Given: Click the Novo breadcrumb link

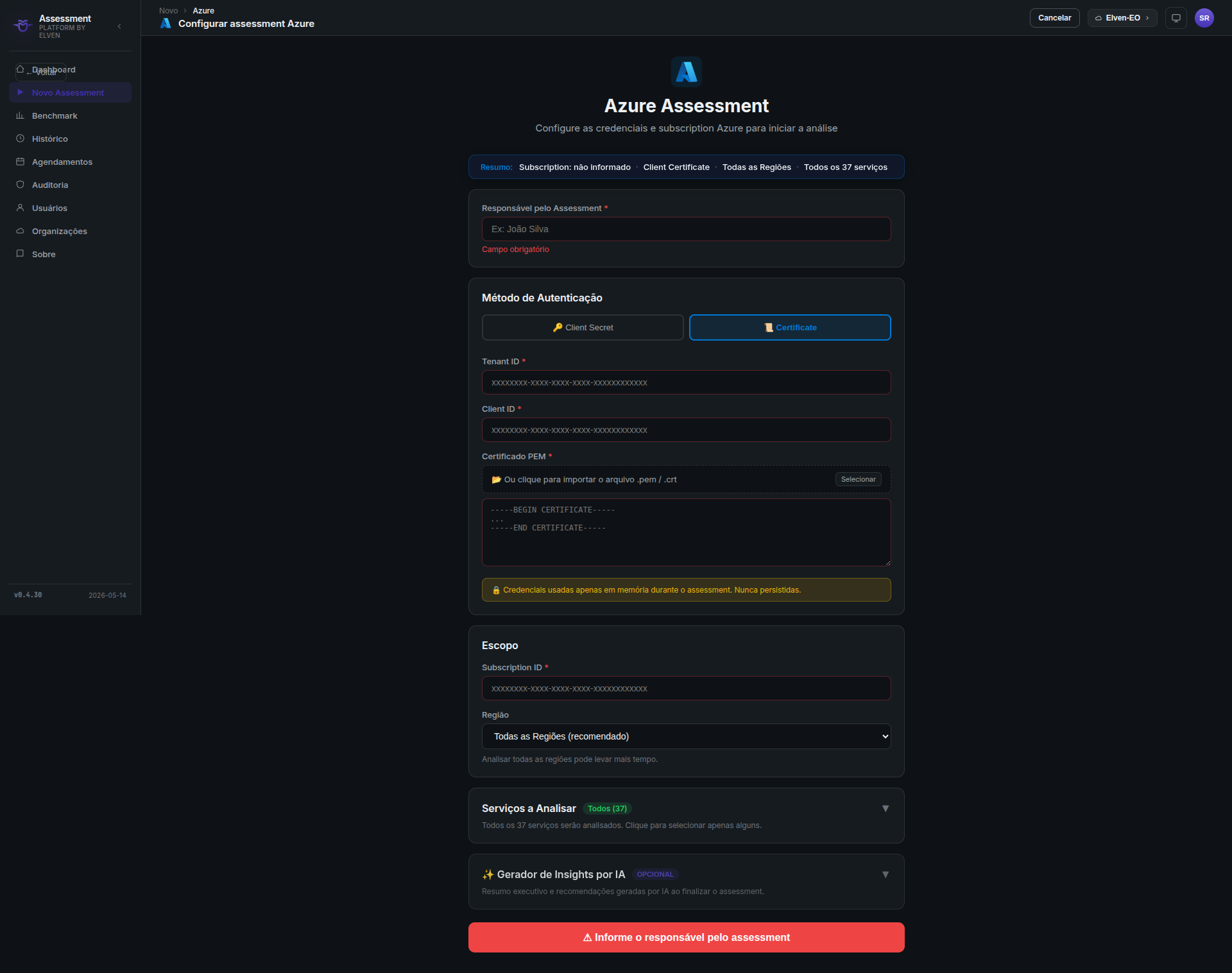Looking at the screenshot, I should pyautogui.click(x=168, y=11).
